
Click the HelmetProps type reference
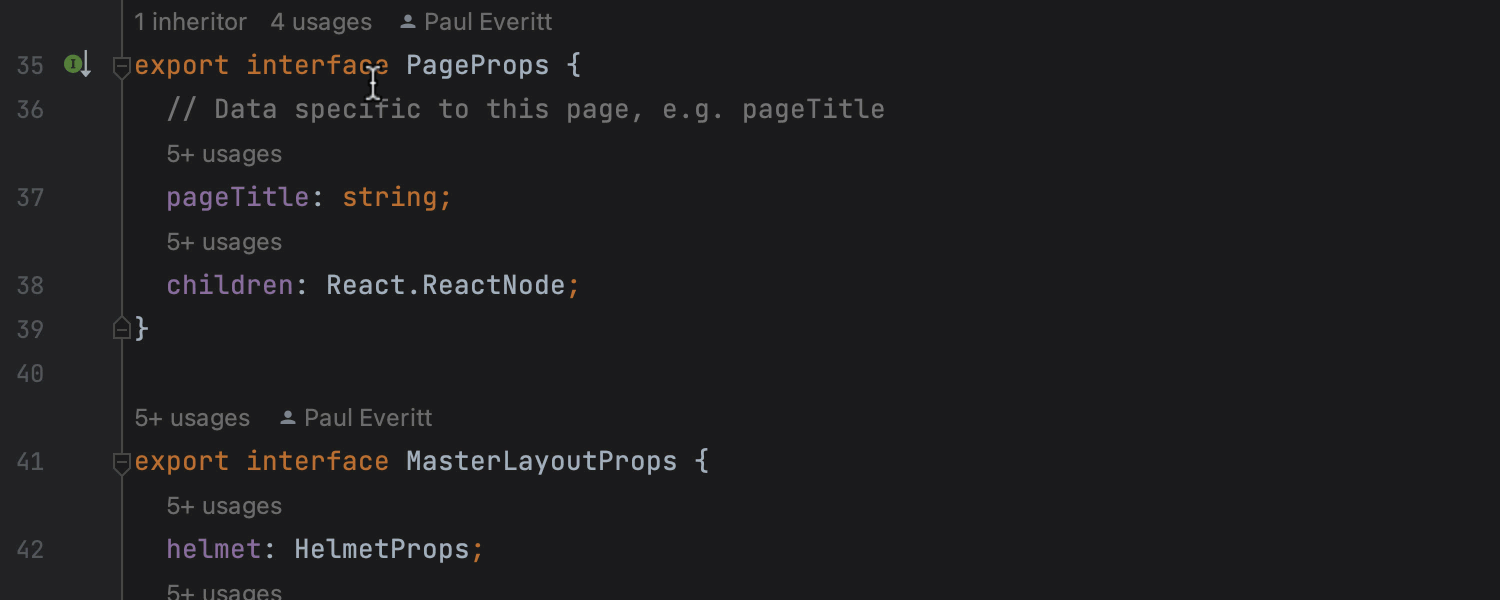(x=381, y=549)
